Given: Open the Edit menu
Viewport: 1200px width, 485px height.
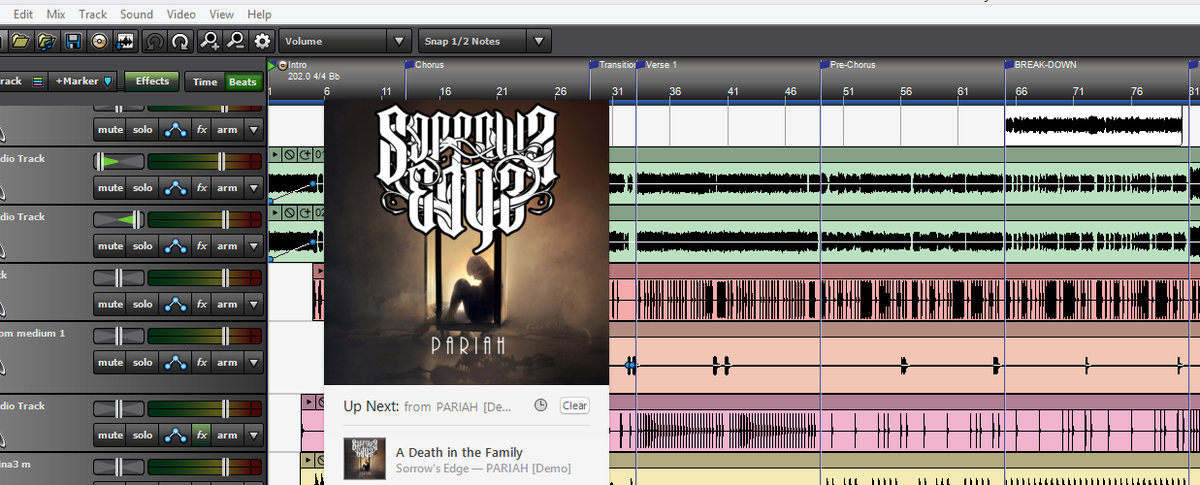Looking at the screenshot, I should (x=23, y=14).
